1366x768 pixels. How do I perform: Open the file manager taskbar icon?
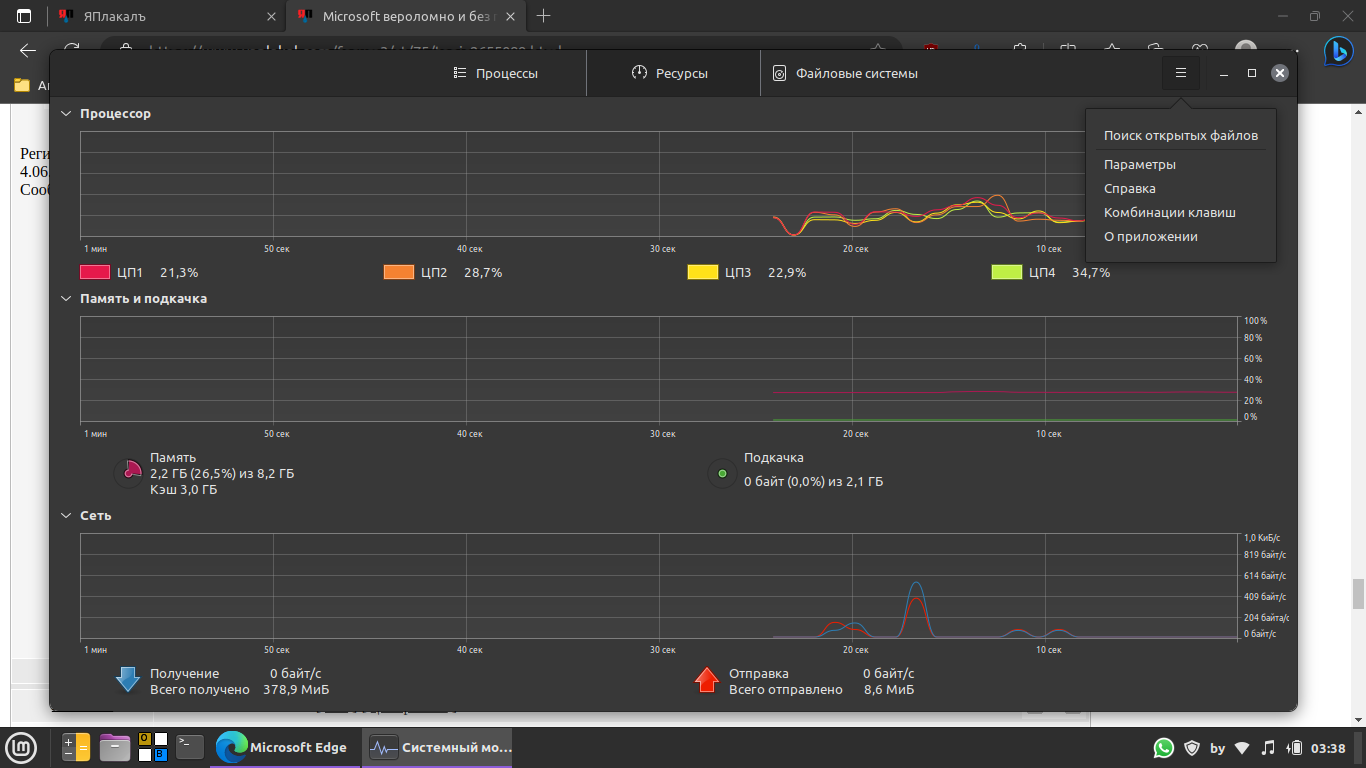point(115,747)
